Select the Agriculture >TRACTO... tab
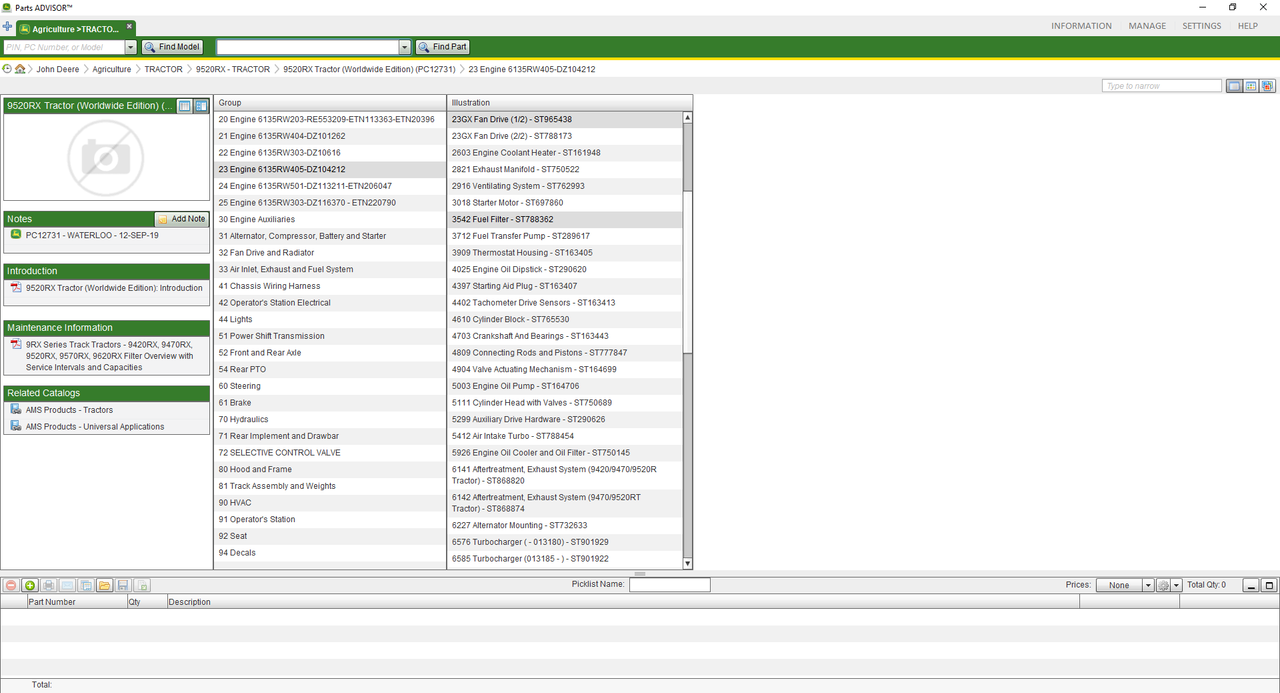Image resolution: width=1280 pixels, height=693 pixels. tap(75, 29)
